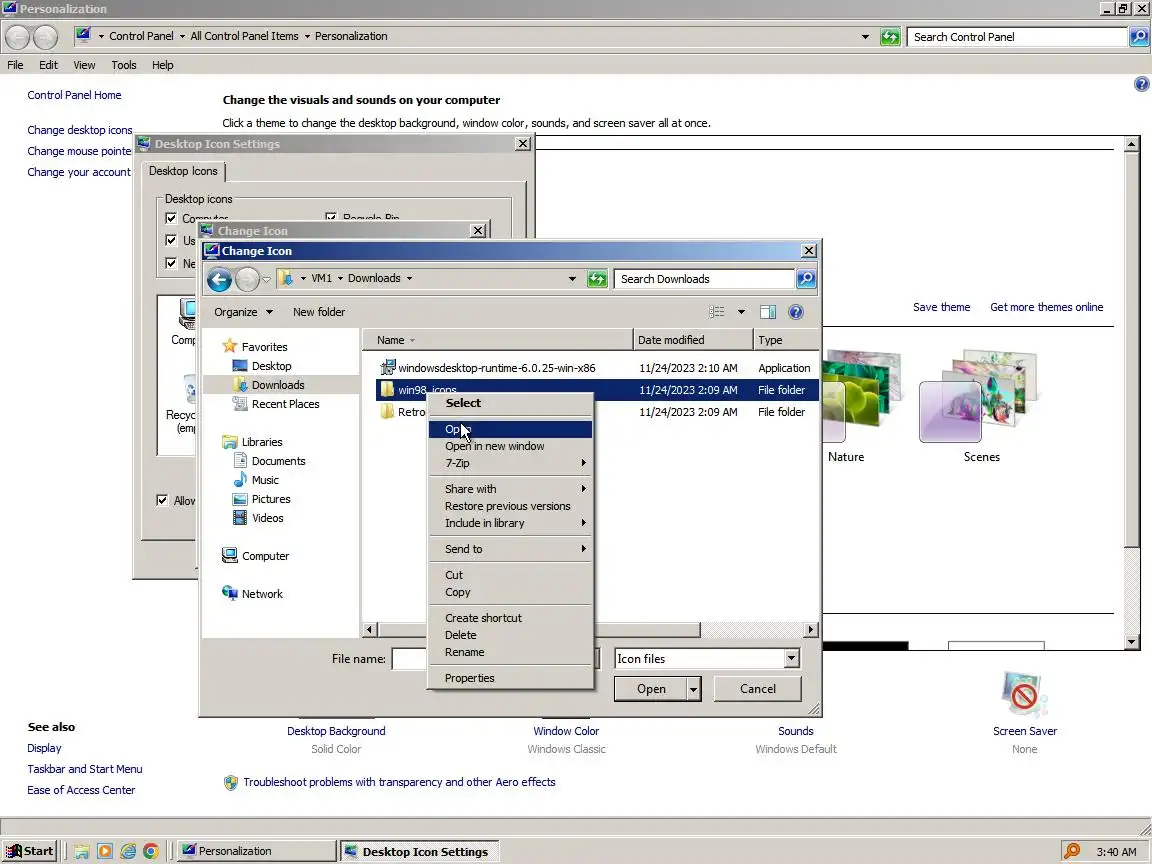
Task: Toggle the Recycle Bin desktop icon checkbox
Action: coord(331,217)
